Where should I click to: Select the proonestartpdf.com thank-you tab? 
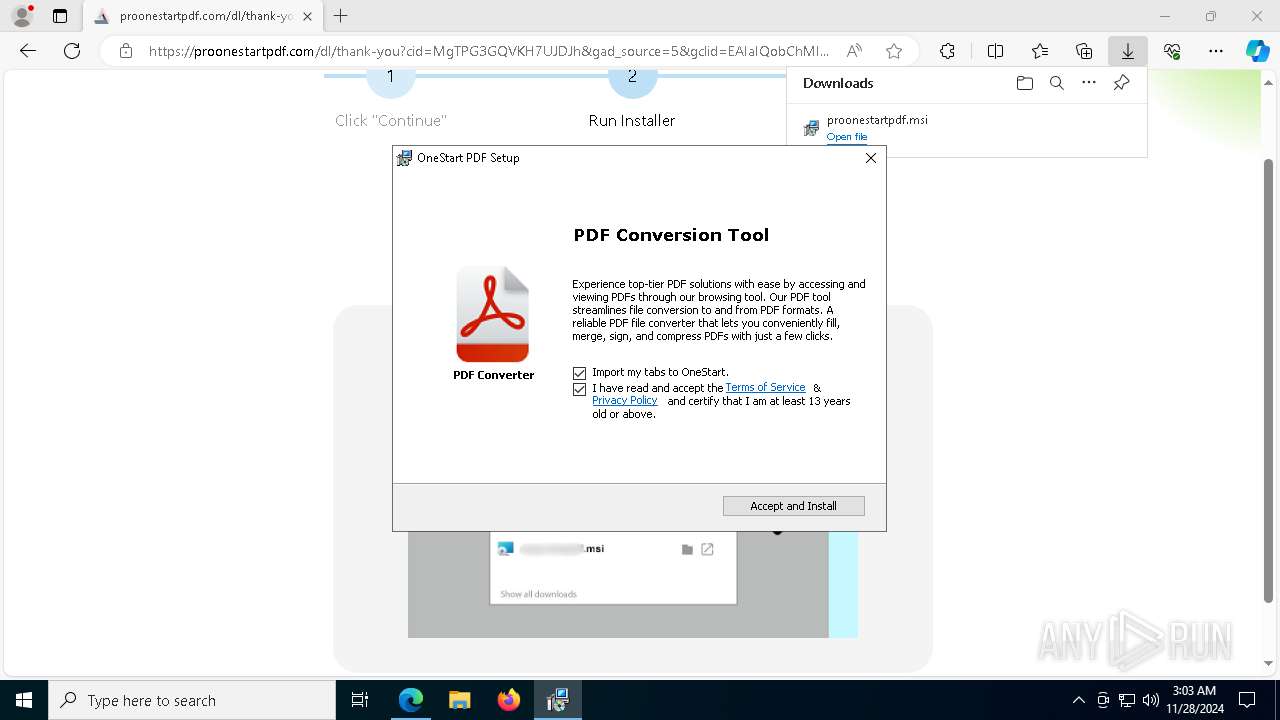click(204, 16)
